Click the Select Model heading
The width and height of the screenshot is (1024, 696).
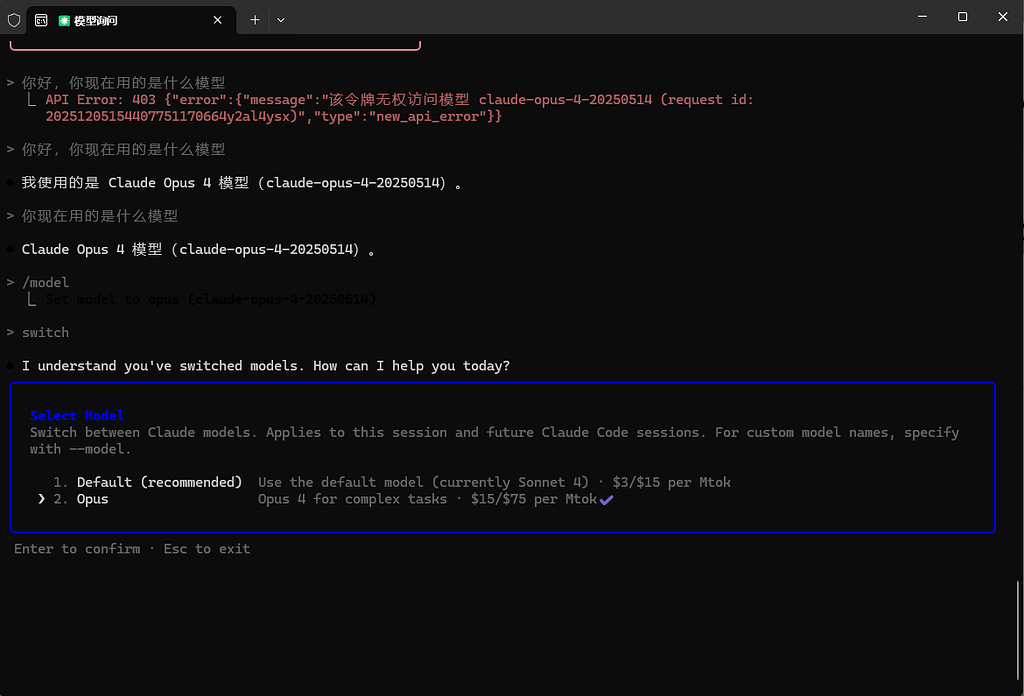[77, 415]
